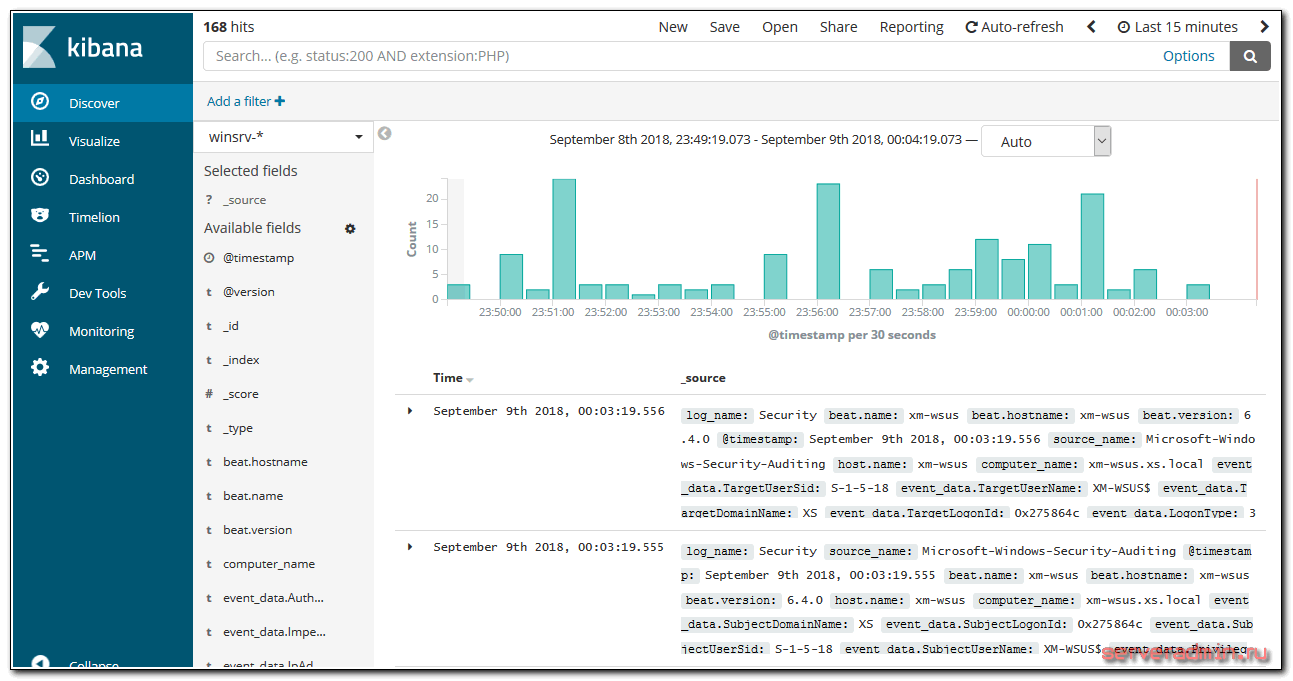Click histogram bar at 00:01:00

1092,246
